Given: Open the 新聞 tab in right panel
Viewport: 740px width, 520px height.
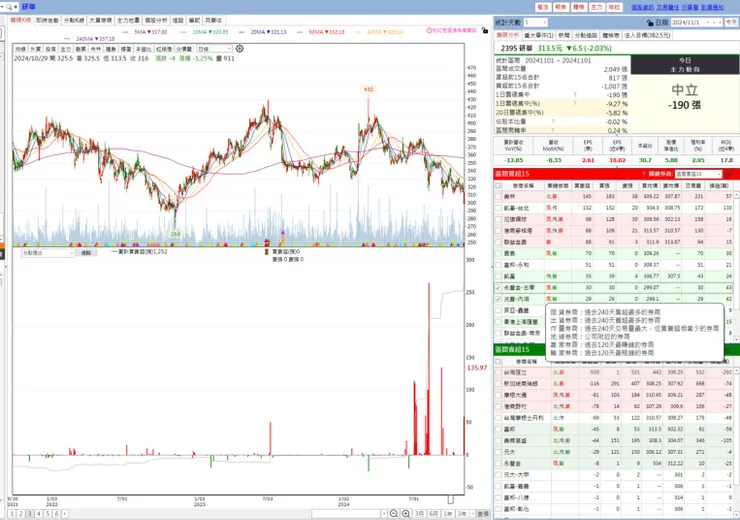Looking at the screenshot, I should (563, 35).
